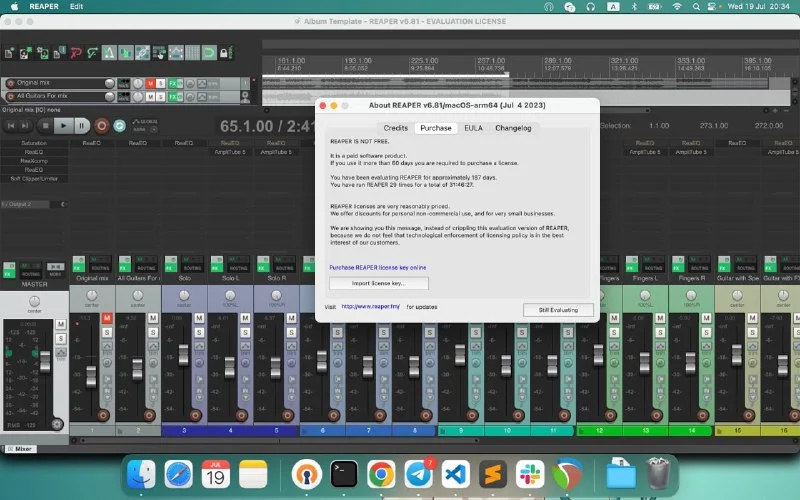800x500 pixels.
Task: Open the Soft Clipper/Limiter FX slot
Action: [34, 178]
